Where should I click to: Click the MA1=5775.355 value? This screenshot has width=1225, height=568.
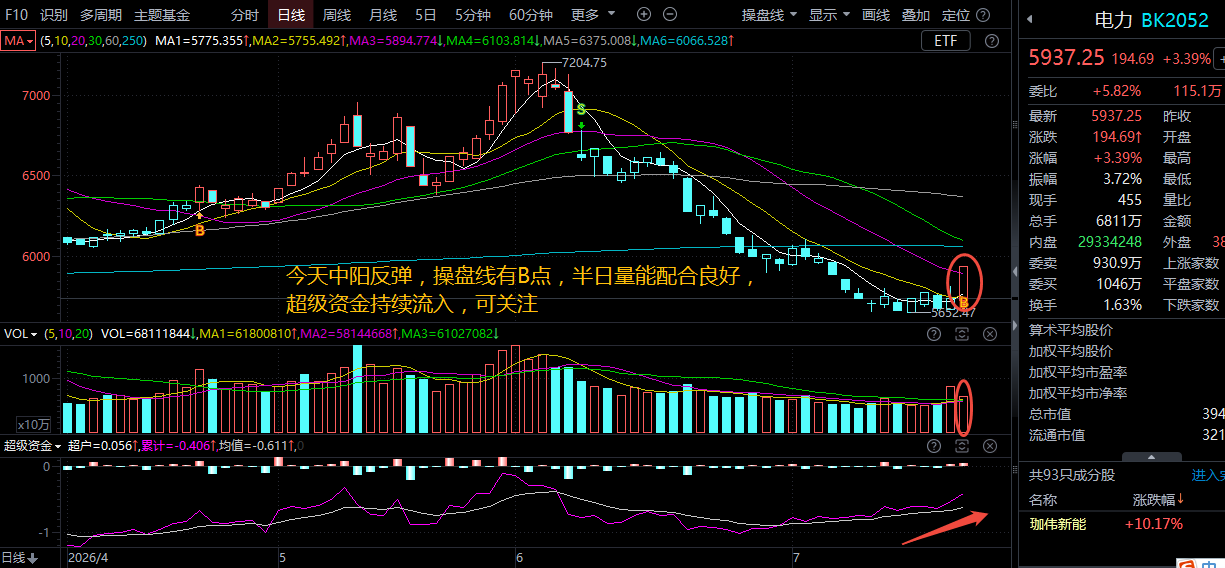point(200,41)
